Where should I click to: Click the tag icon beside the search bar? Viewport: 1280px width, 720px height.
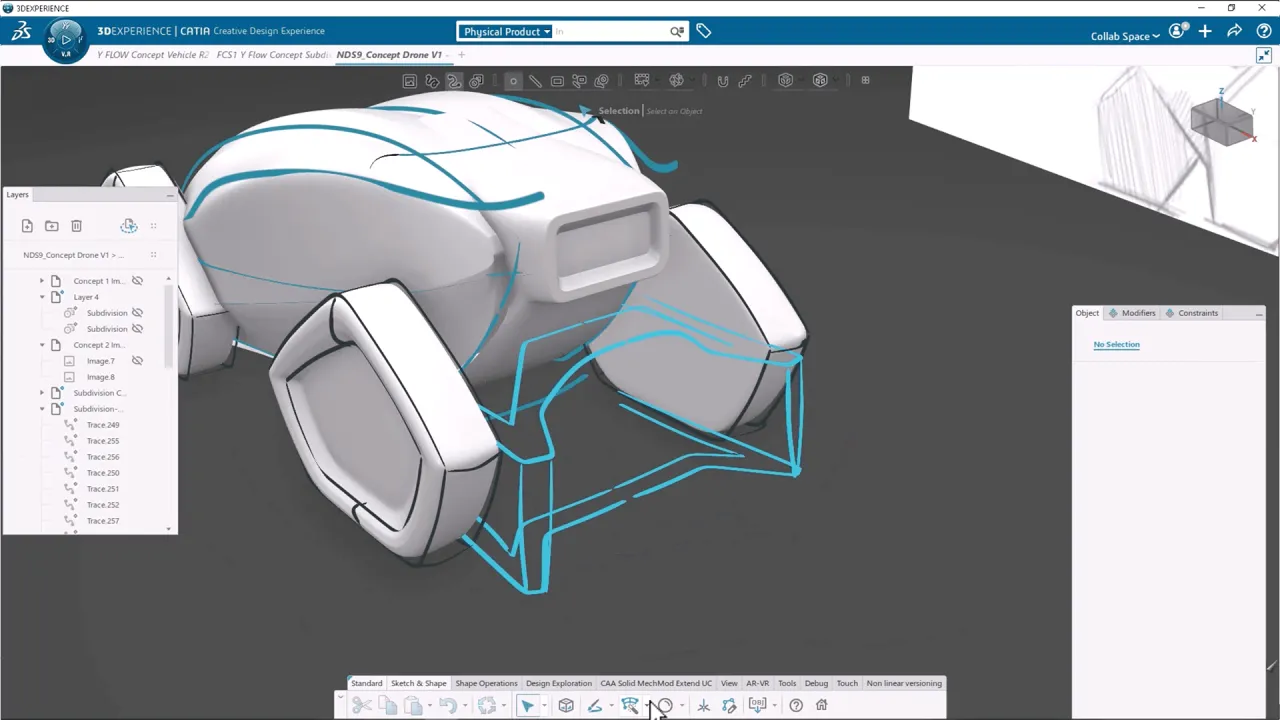pos(704,32)
